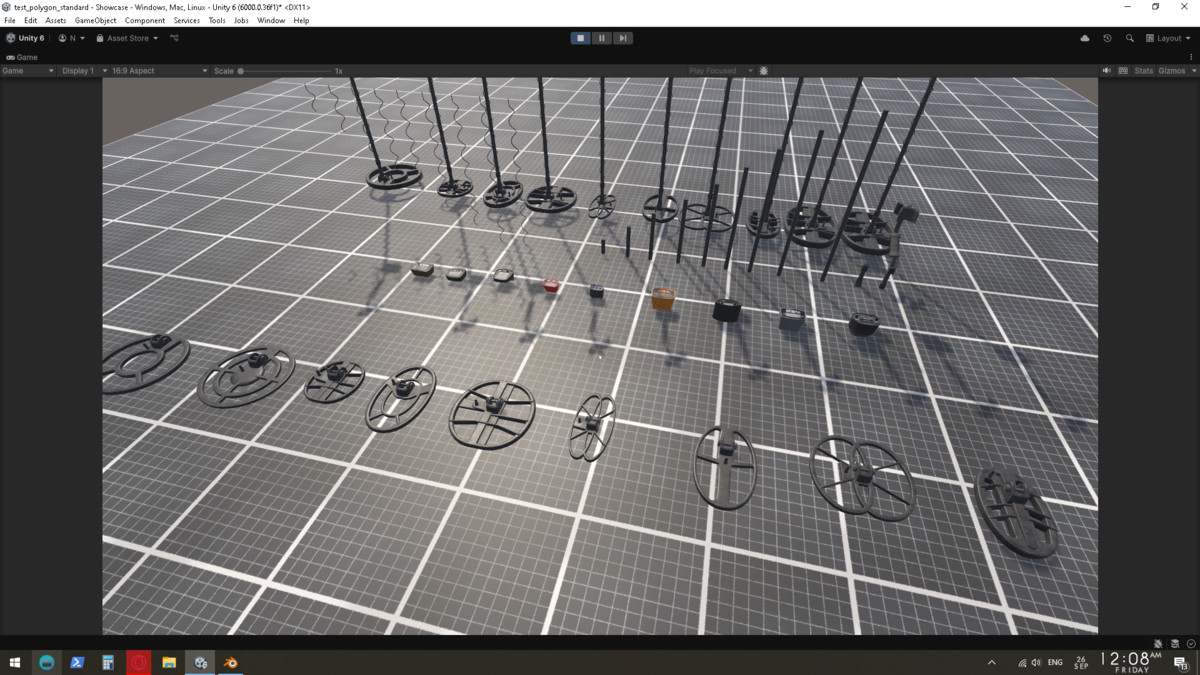Viewport: 1200px width, 675px height.
Task: Pause the running game
Action: [x=601, y=38]
